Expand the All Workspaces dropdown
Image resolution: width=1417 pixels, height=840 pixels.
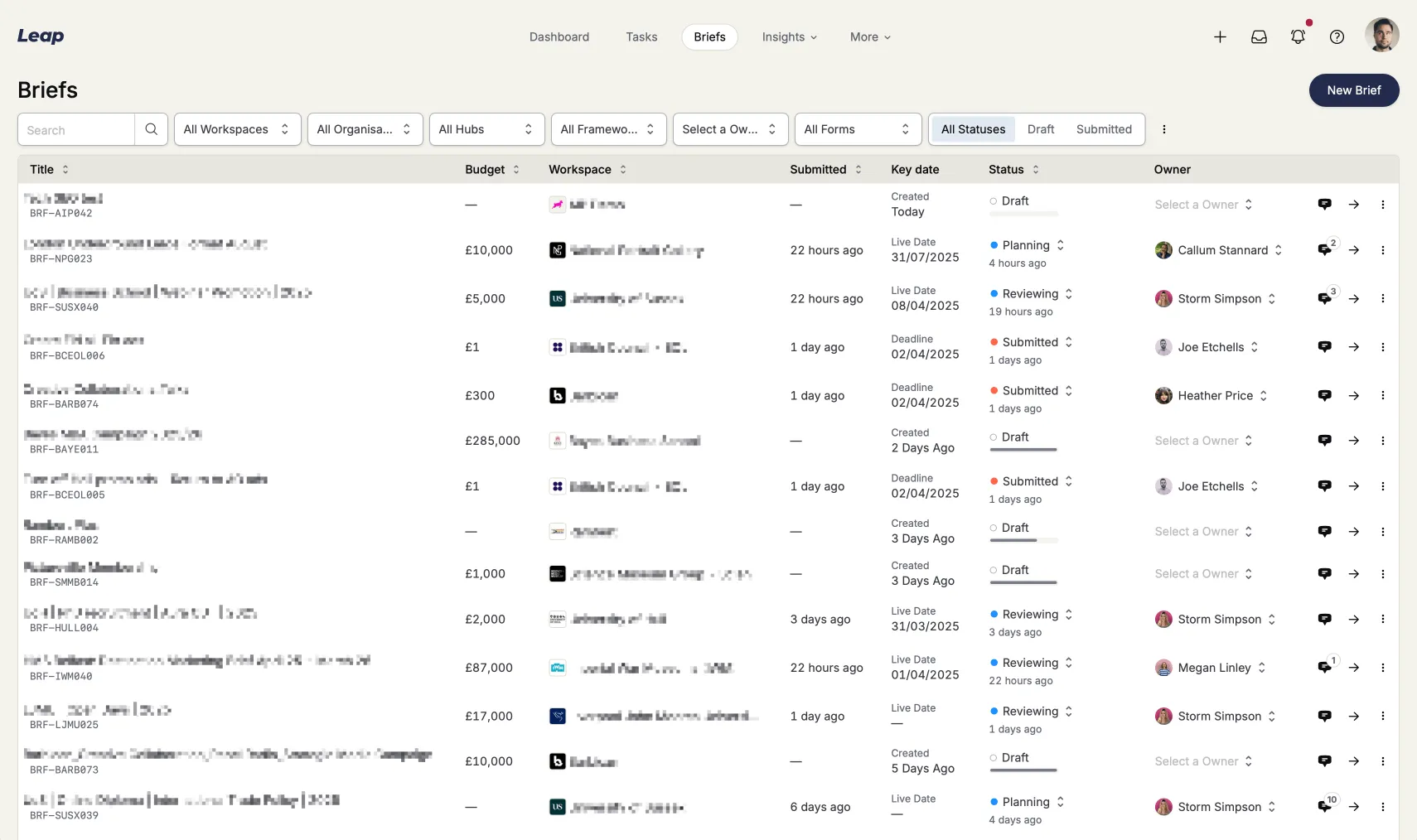pyautogui.click(x=237, y=129)
